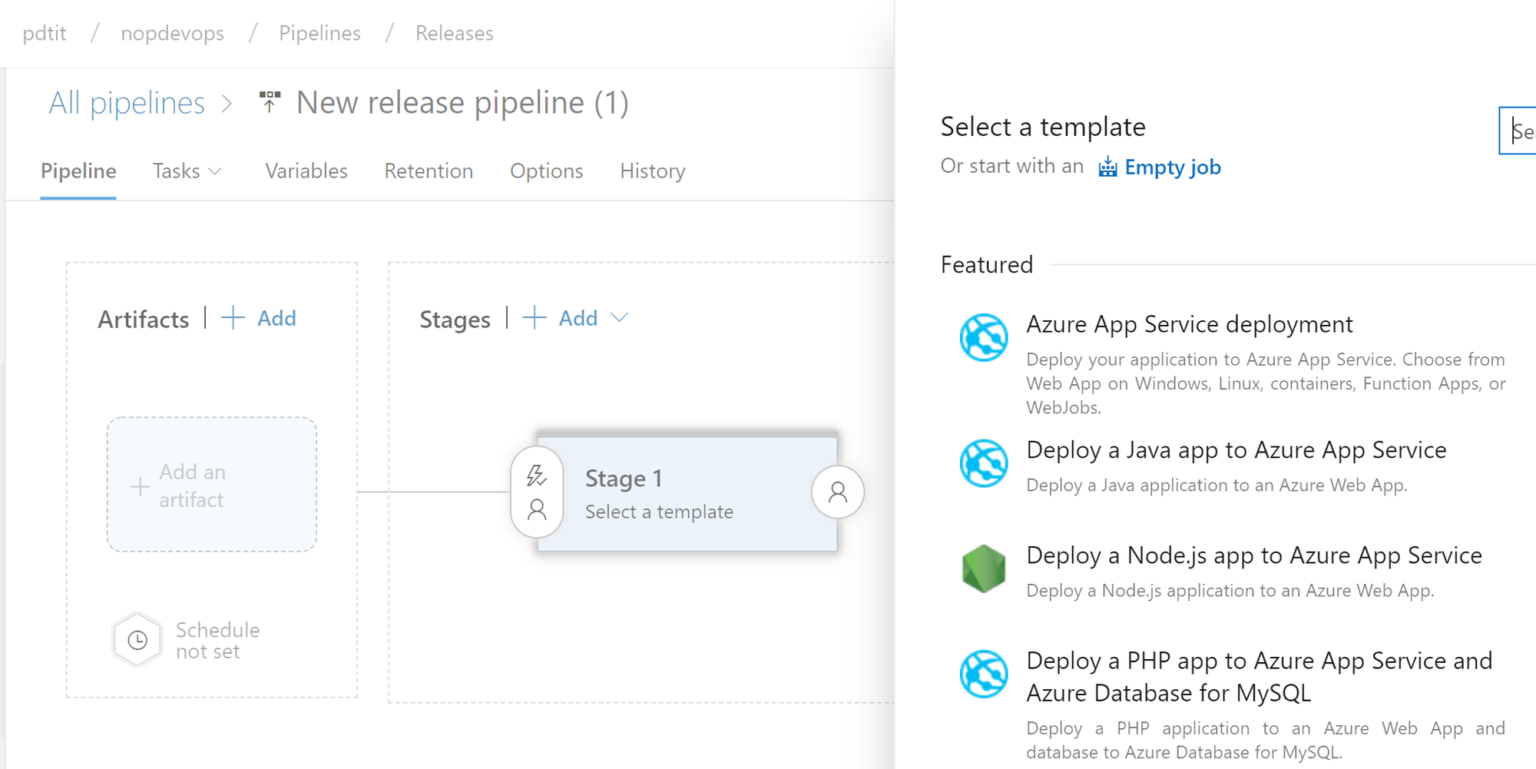1536x769 pixels.
Task: Click the schedule clock icon below Artifacts
Action: [137, 640]
